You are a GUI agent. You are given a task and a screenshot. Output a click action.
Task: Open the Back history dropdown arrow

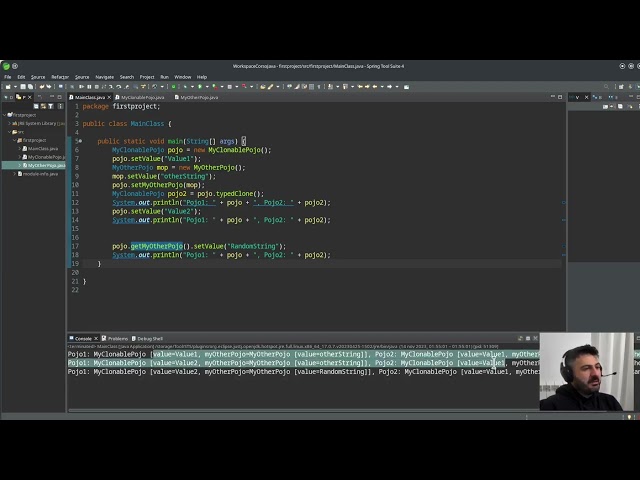382,87
